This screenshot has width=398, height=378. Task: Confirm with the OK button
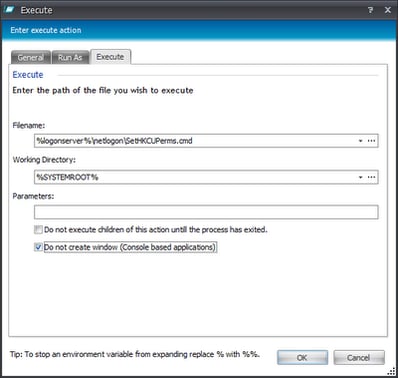pyautogui.click(x=302, y=358)
